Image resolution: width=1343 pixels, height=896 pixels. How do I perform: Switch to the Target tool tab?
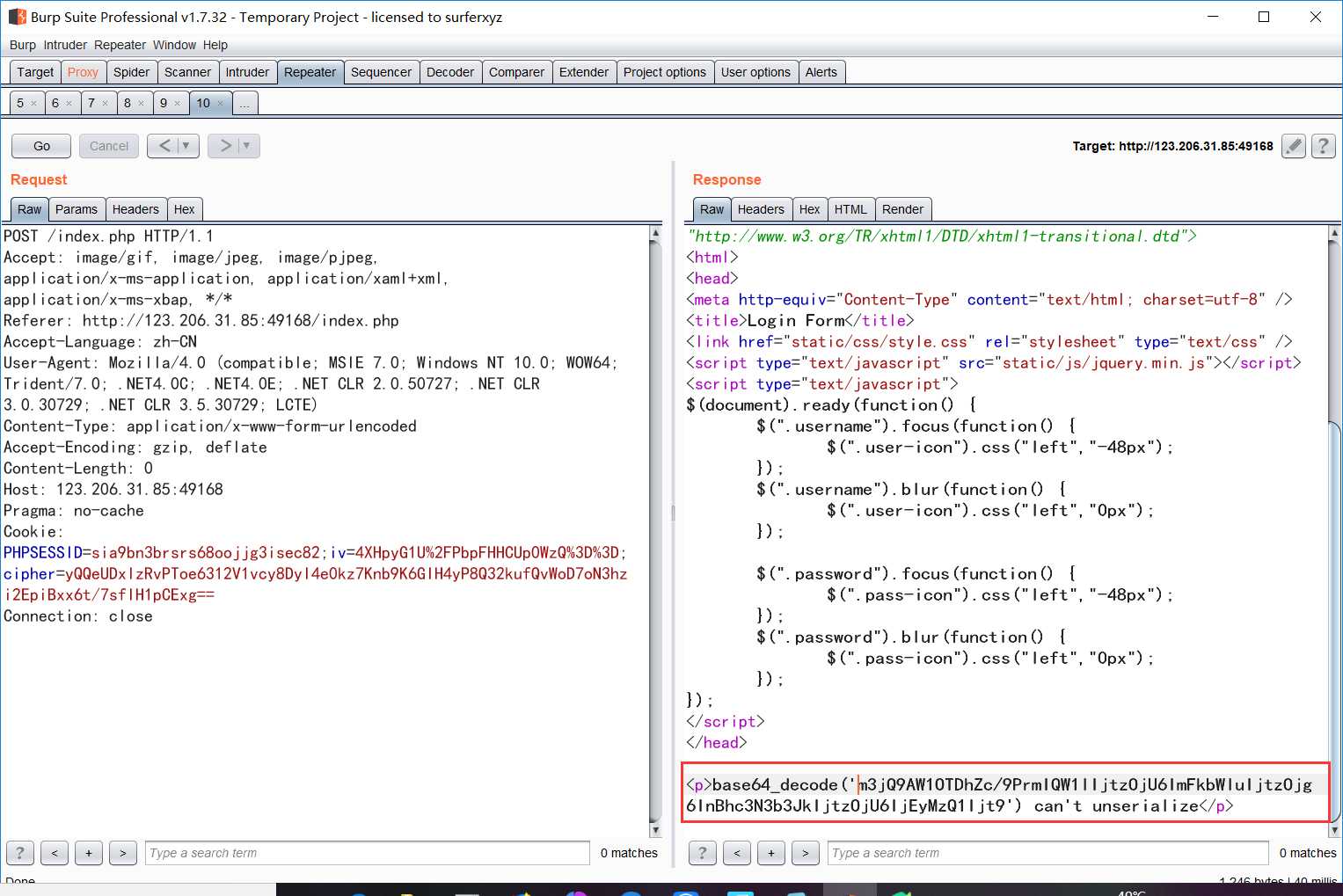[35, 72]
